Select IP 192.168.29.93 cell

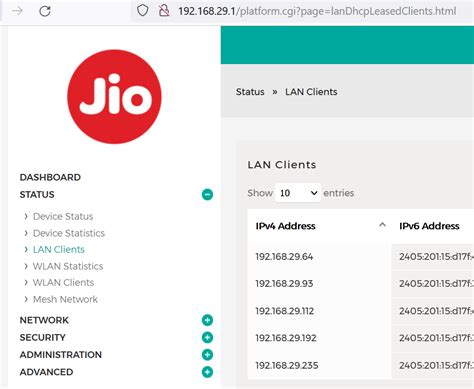(284, 284)
